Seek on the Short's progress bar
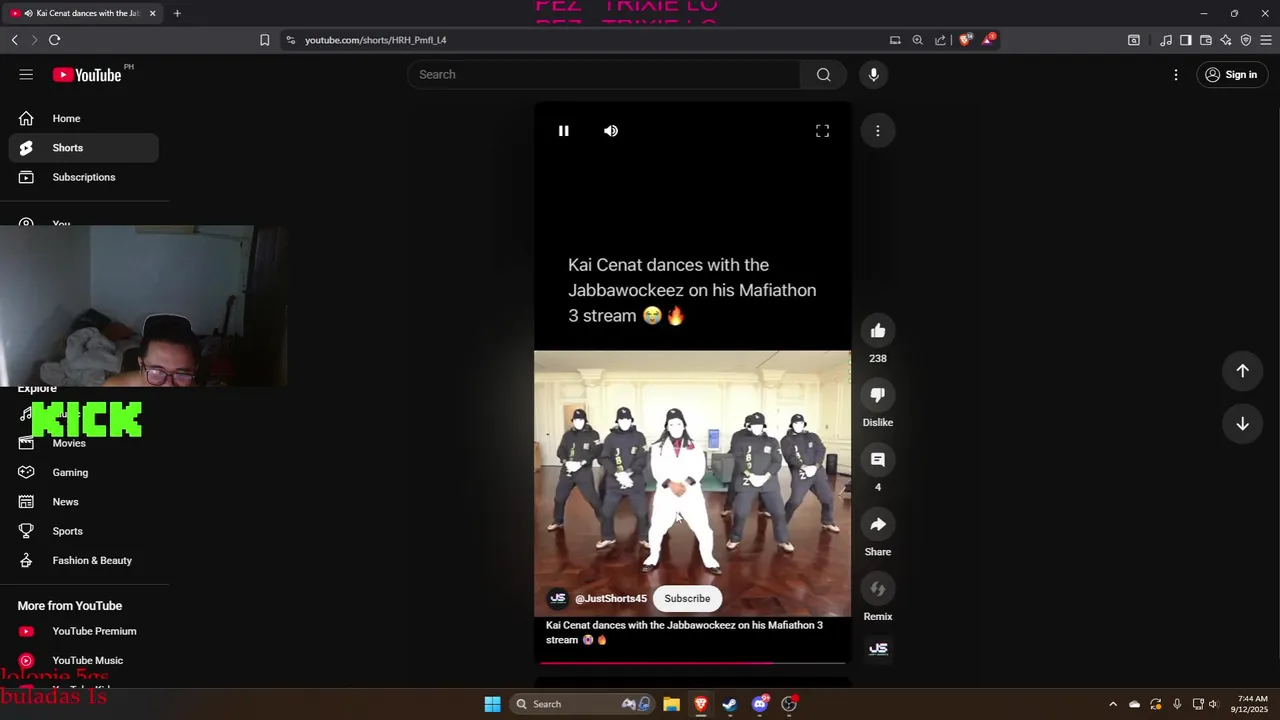Screen dimensions: 1280x720 click(692, 662)
